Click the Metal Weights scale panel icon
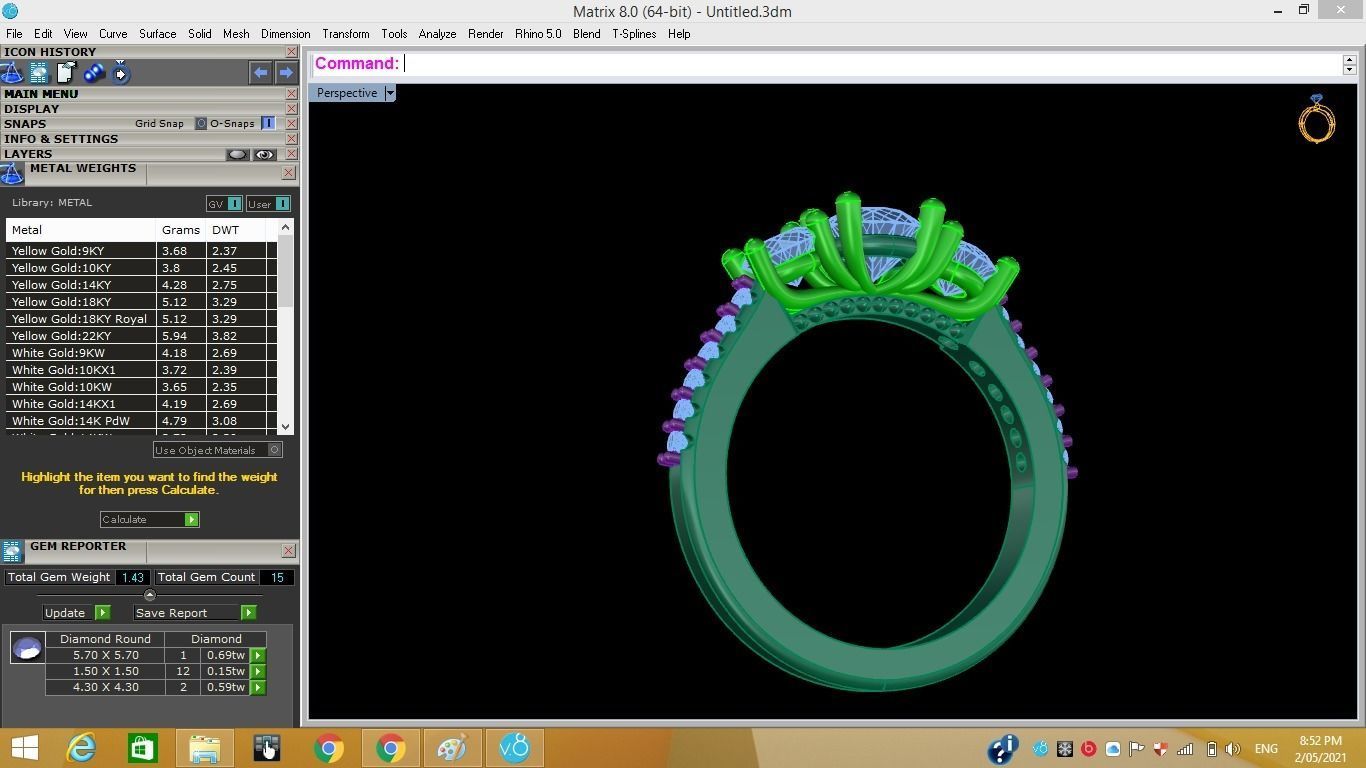 coord(12,174)
